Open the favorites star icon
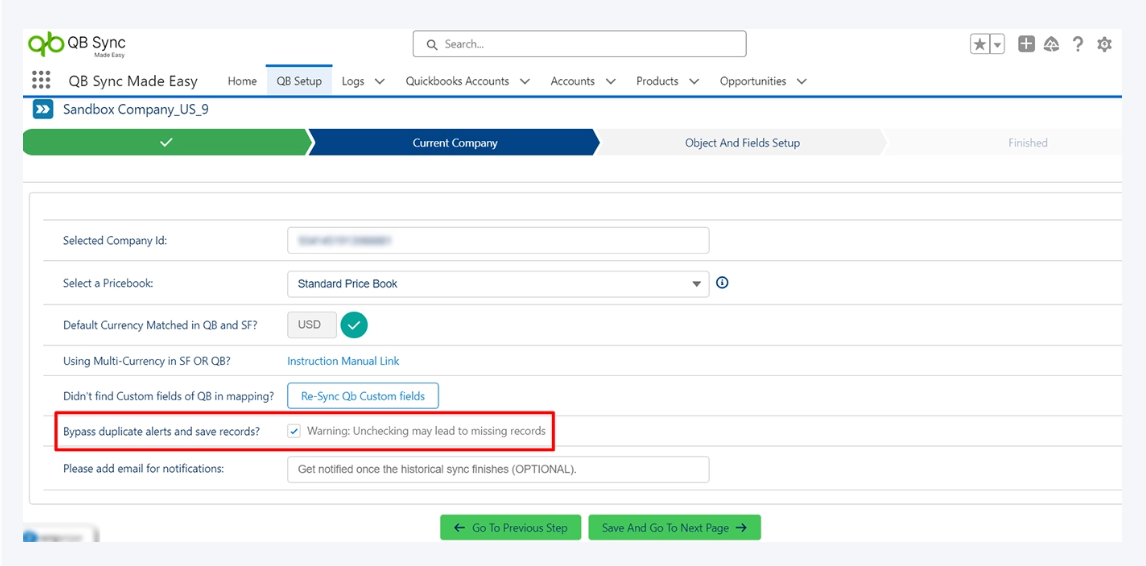This screenshot has width=1146, height=566. point(979,45)
